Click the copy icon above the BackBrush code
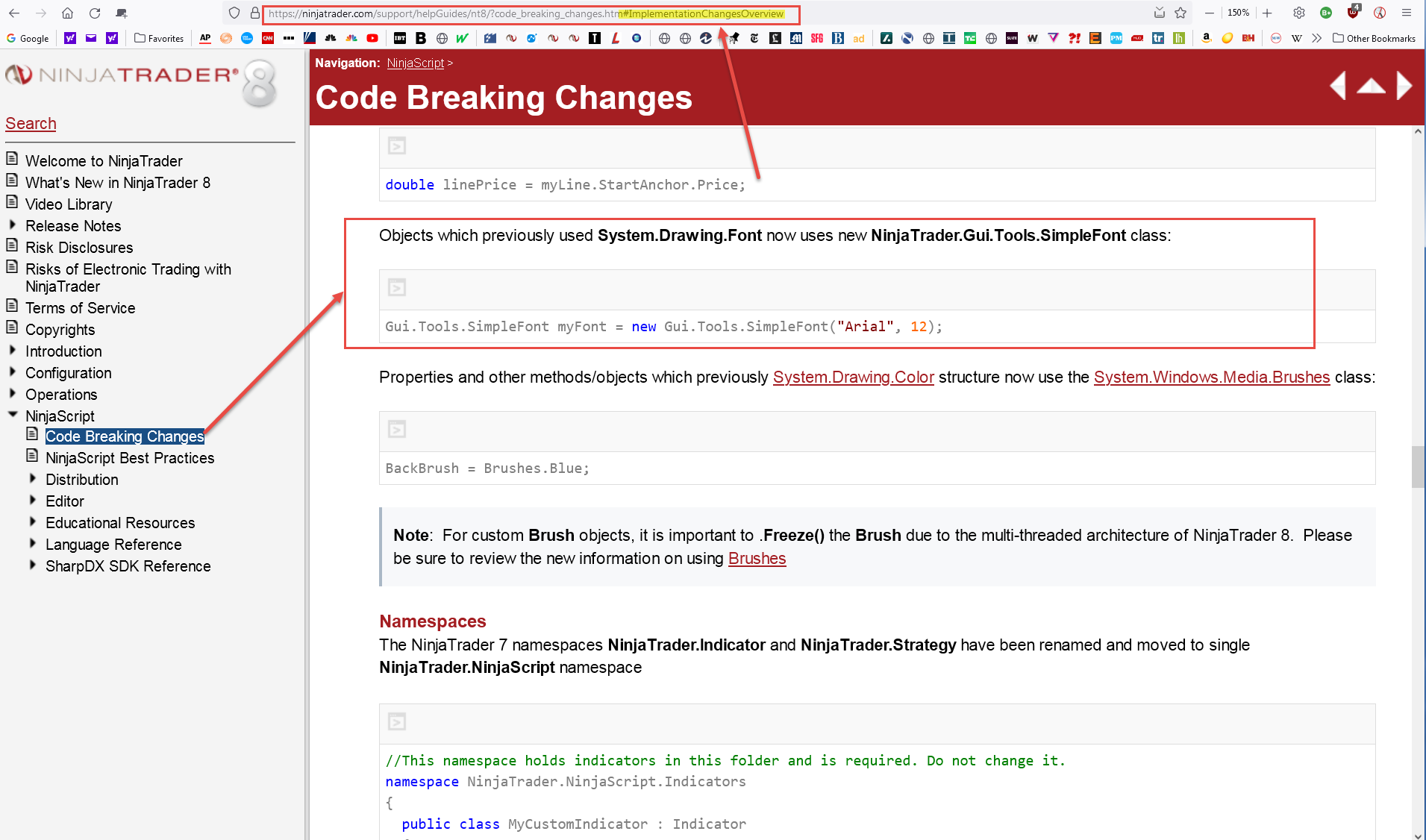The image size is (1426, 840). (x=397, y=430)
